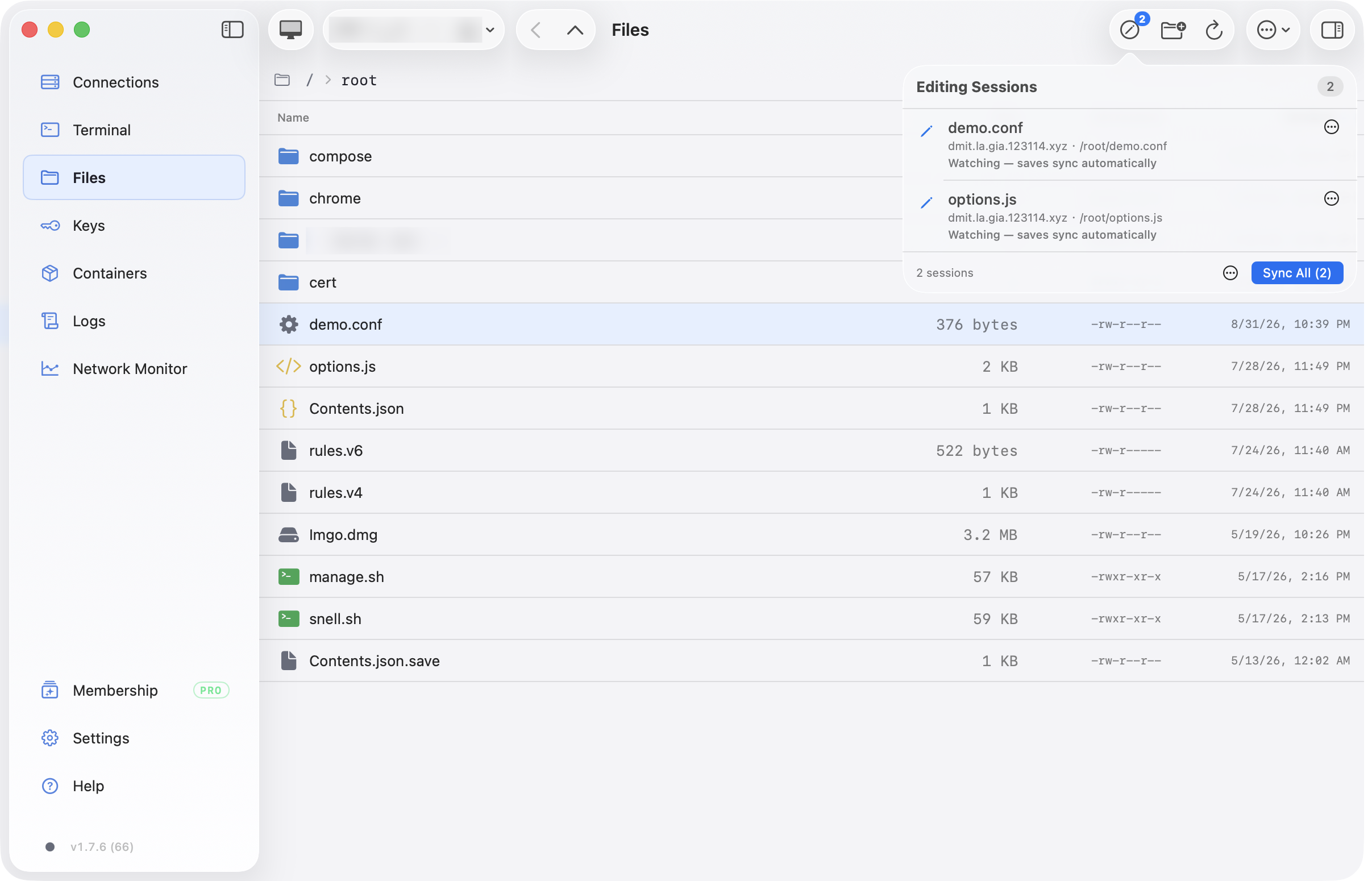Click the monitor host icon in the toolbar

pos(291,30)
